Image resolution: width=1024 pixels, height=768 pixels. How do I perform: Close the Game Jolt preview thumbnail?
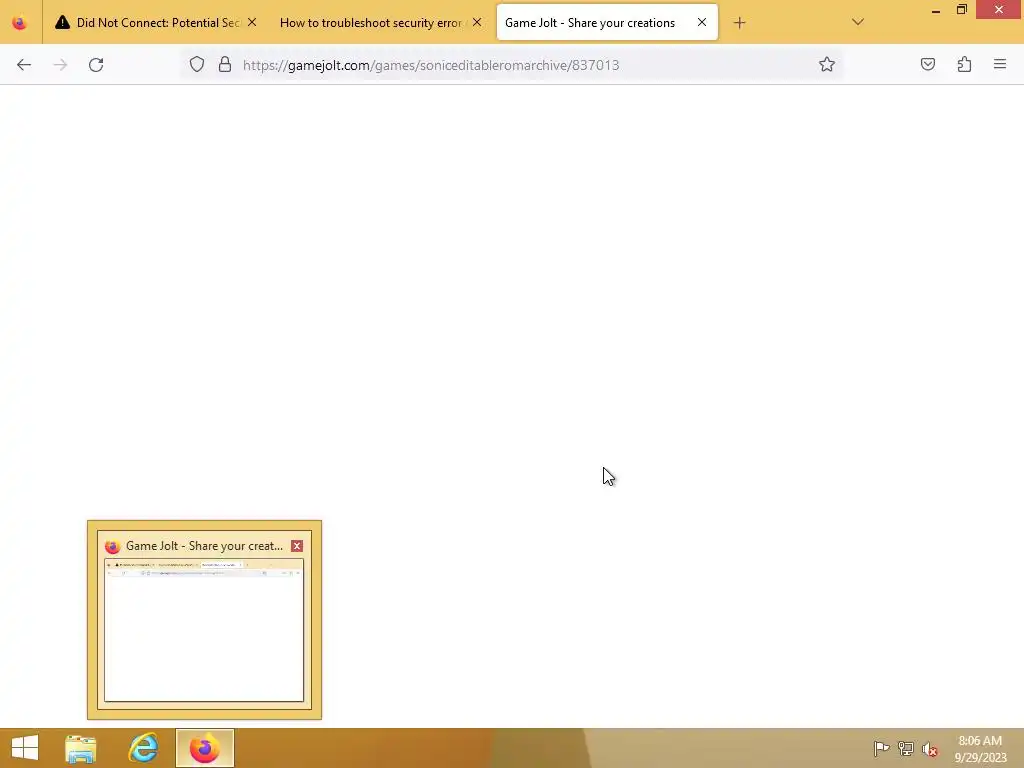coord(296,546)
